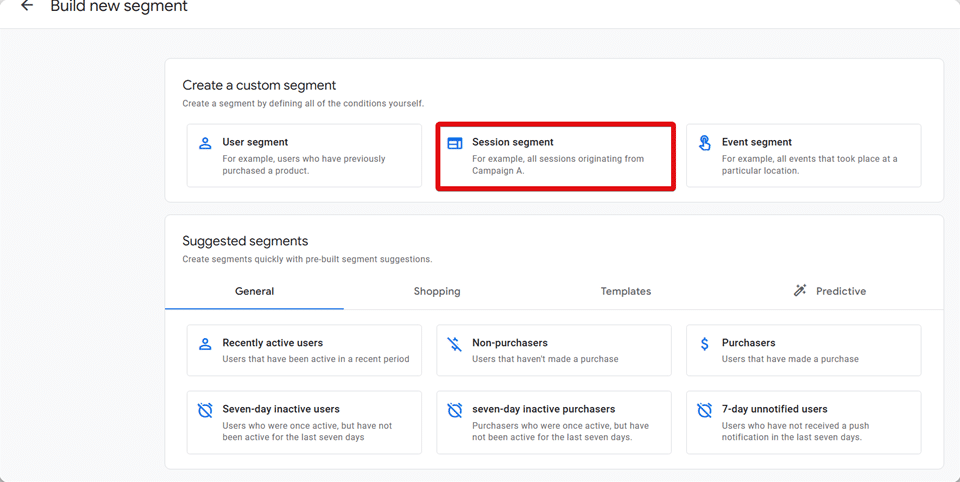The width and height of the screenshot is (960, 482).
Task: Click the 7-day unnotified users alarm-off icon
Action: 705,410
